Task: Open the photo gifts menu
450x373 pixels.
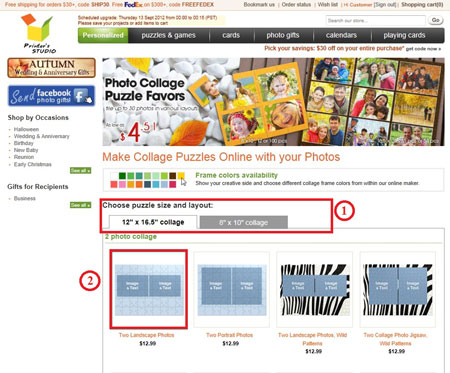Action: click(283, 35)
